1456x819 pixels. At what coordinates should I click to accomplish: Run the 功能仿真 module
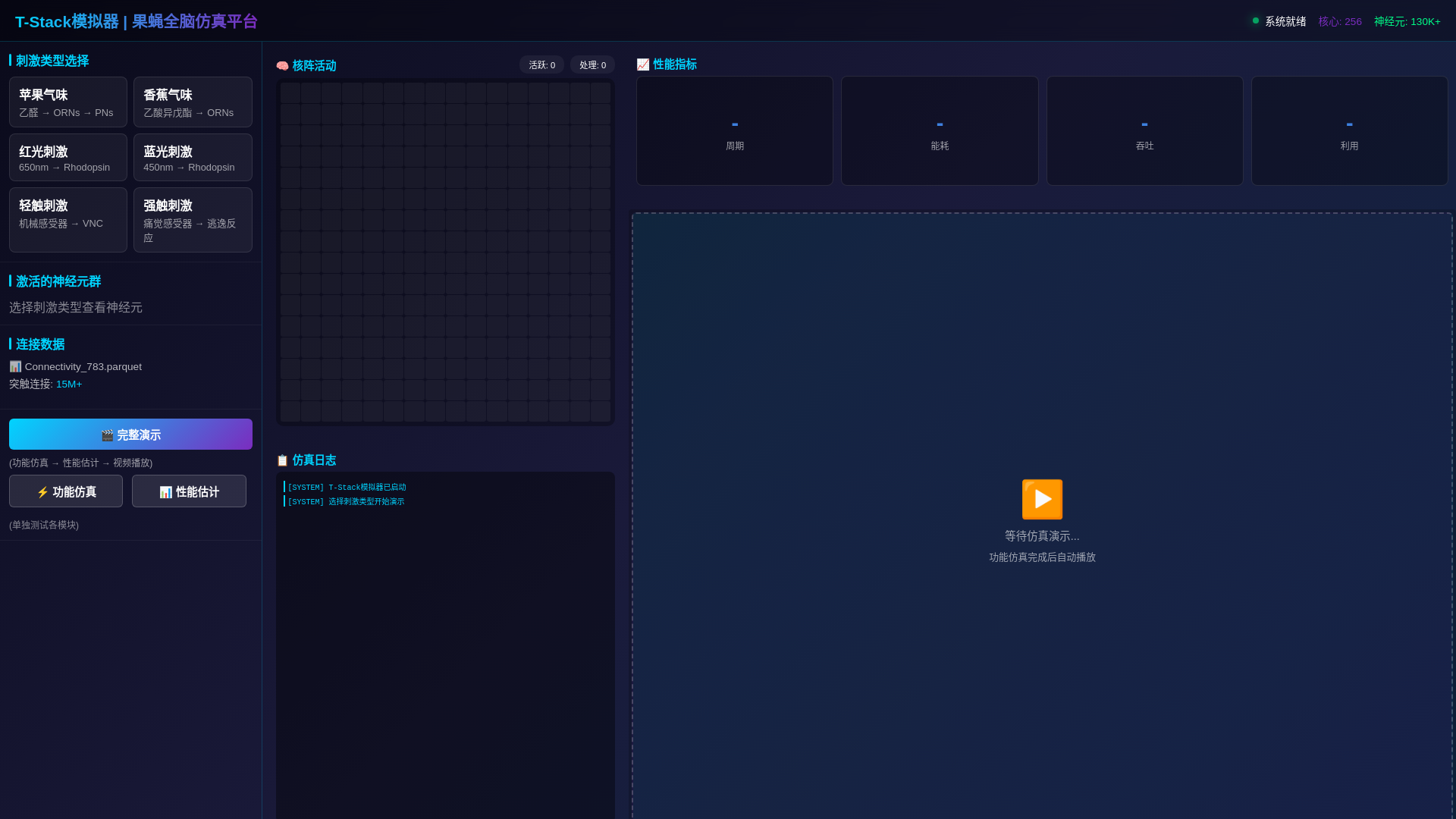[66, 491]
